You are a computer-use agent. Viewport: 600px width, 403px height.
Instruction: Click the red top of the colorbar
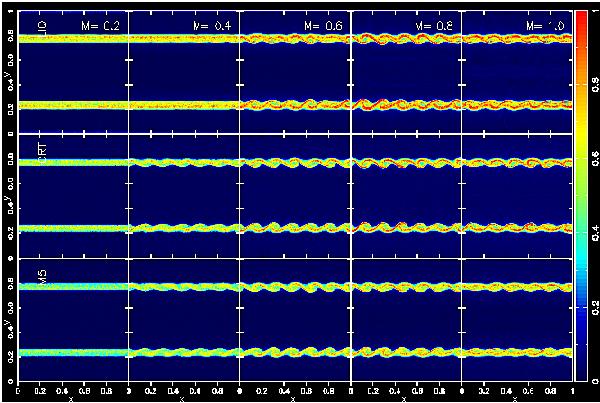585,12
